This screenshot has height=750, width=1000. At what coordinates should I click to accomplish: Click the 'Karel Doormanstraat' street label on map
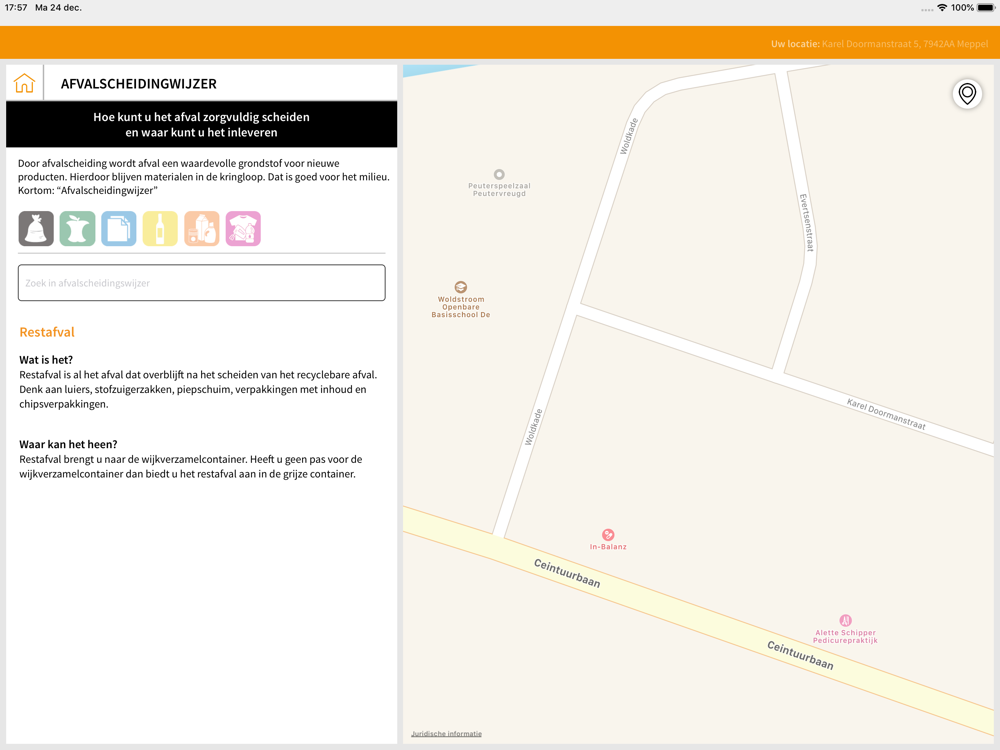coord(886,414)
